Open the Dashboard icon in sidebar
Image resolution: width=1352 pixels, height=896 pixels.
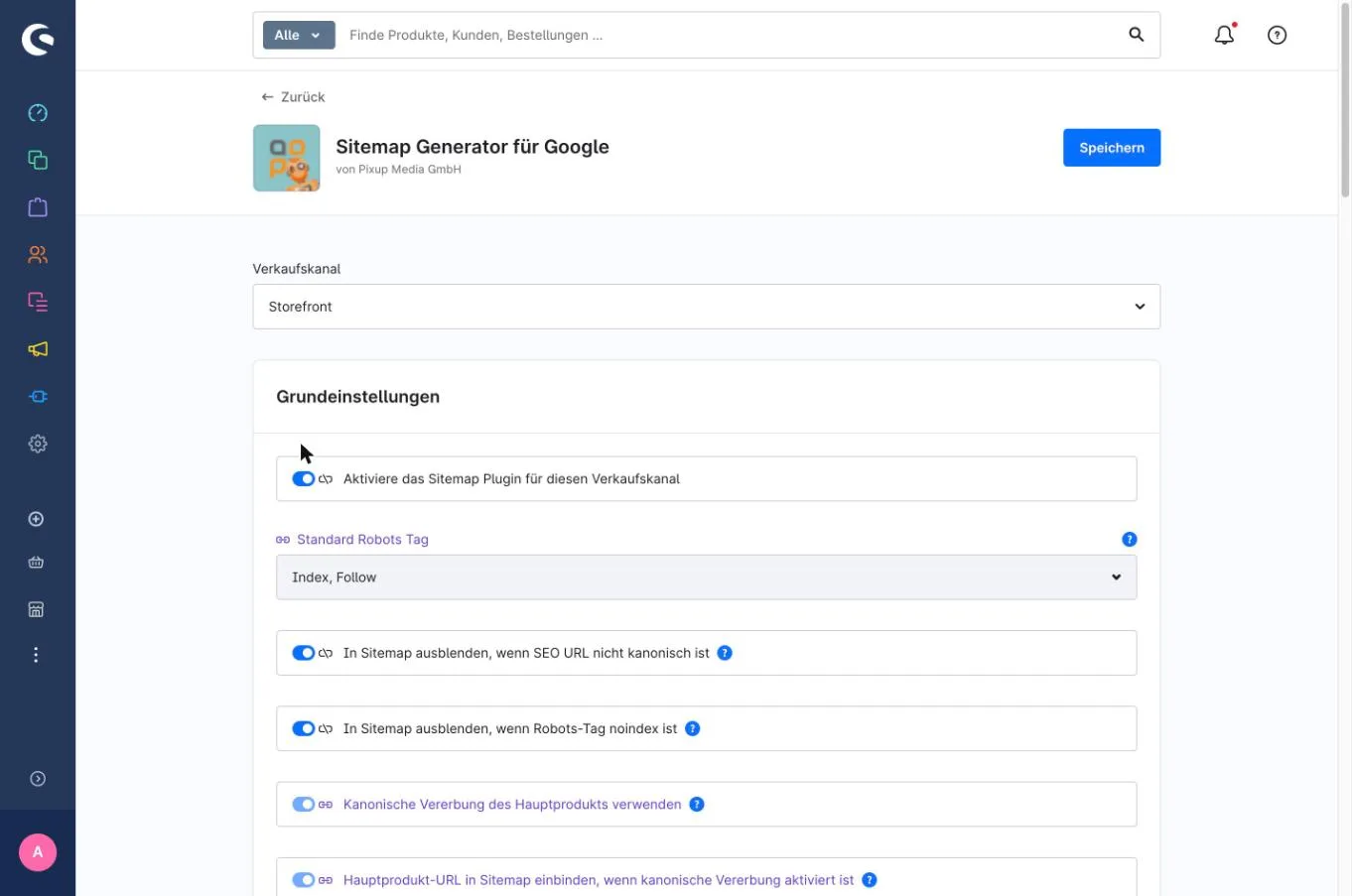(x=38, y=113)
